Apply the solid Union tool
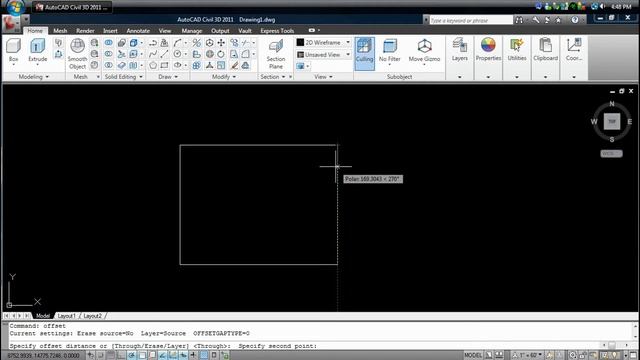 [109, 43]
